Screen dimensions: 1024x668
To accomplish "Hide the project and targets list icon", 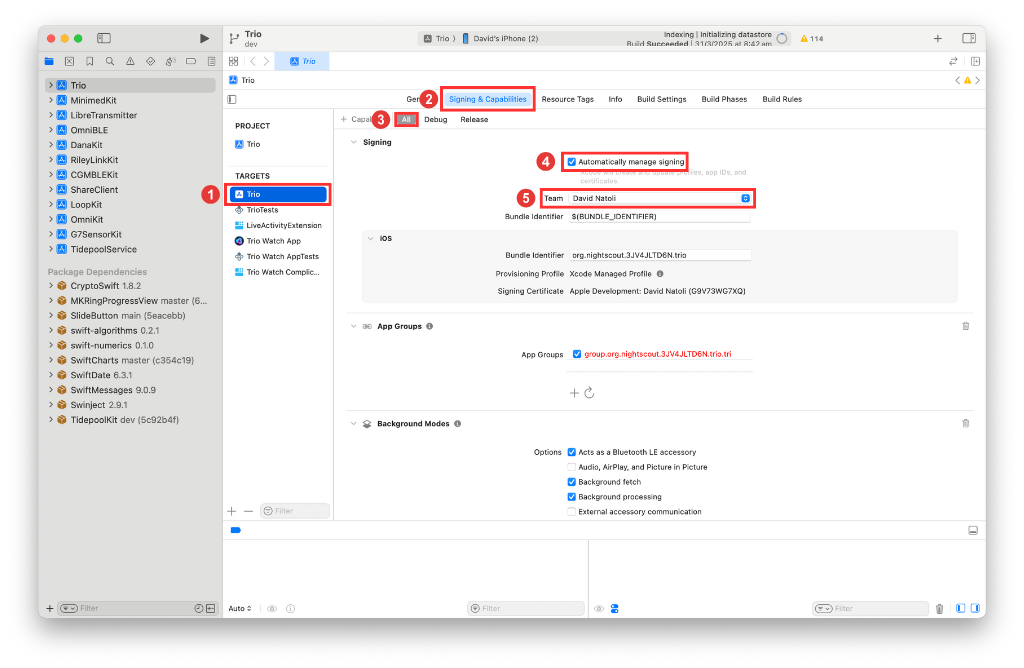I will (232, 99).
